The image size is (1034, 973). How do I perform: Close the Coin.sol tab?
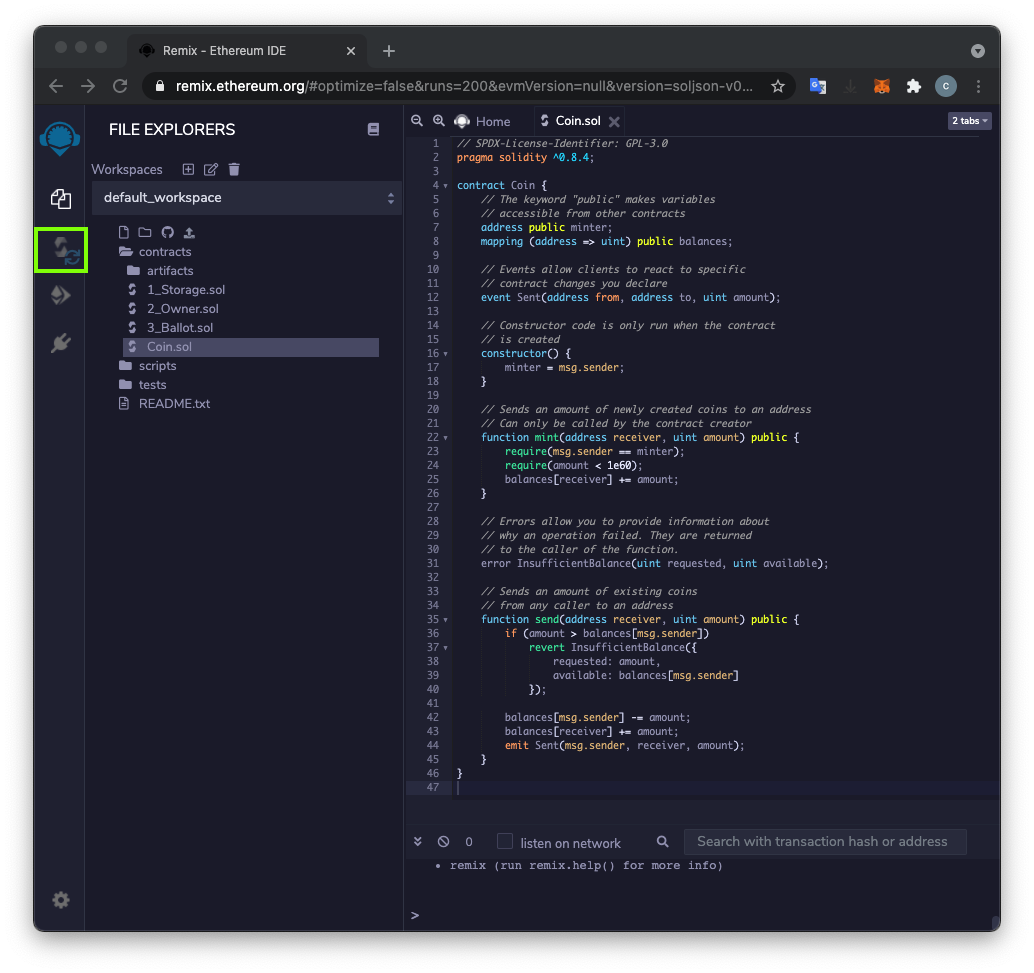click(614, 122)
